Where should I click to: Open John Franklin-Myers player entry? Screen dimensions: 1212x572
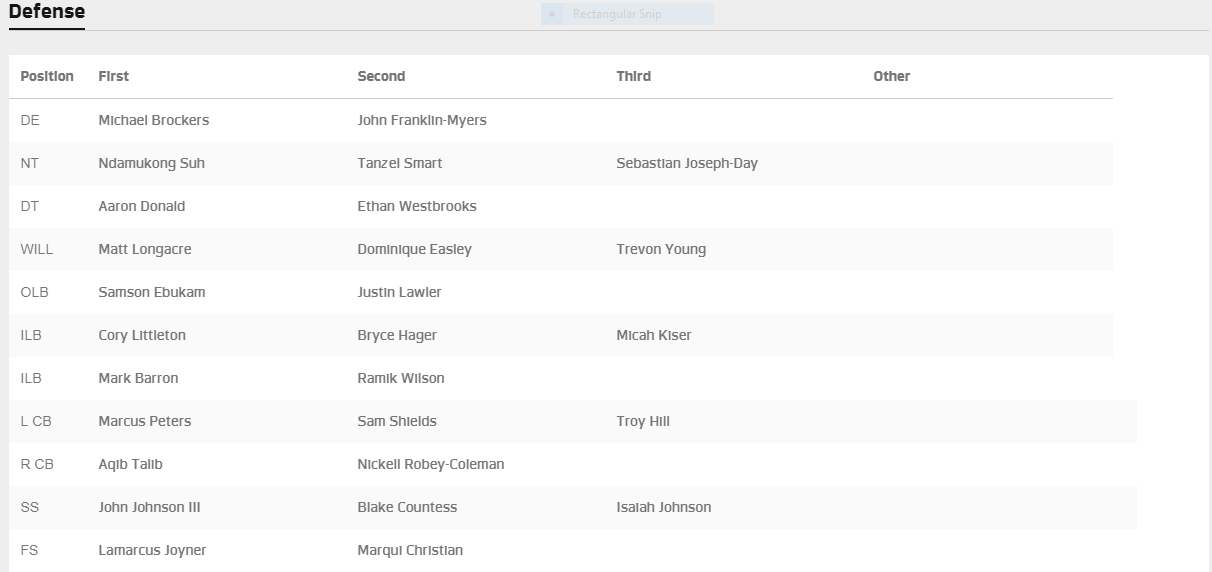point(421,120)
